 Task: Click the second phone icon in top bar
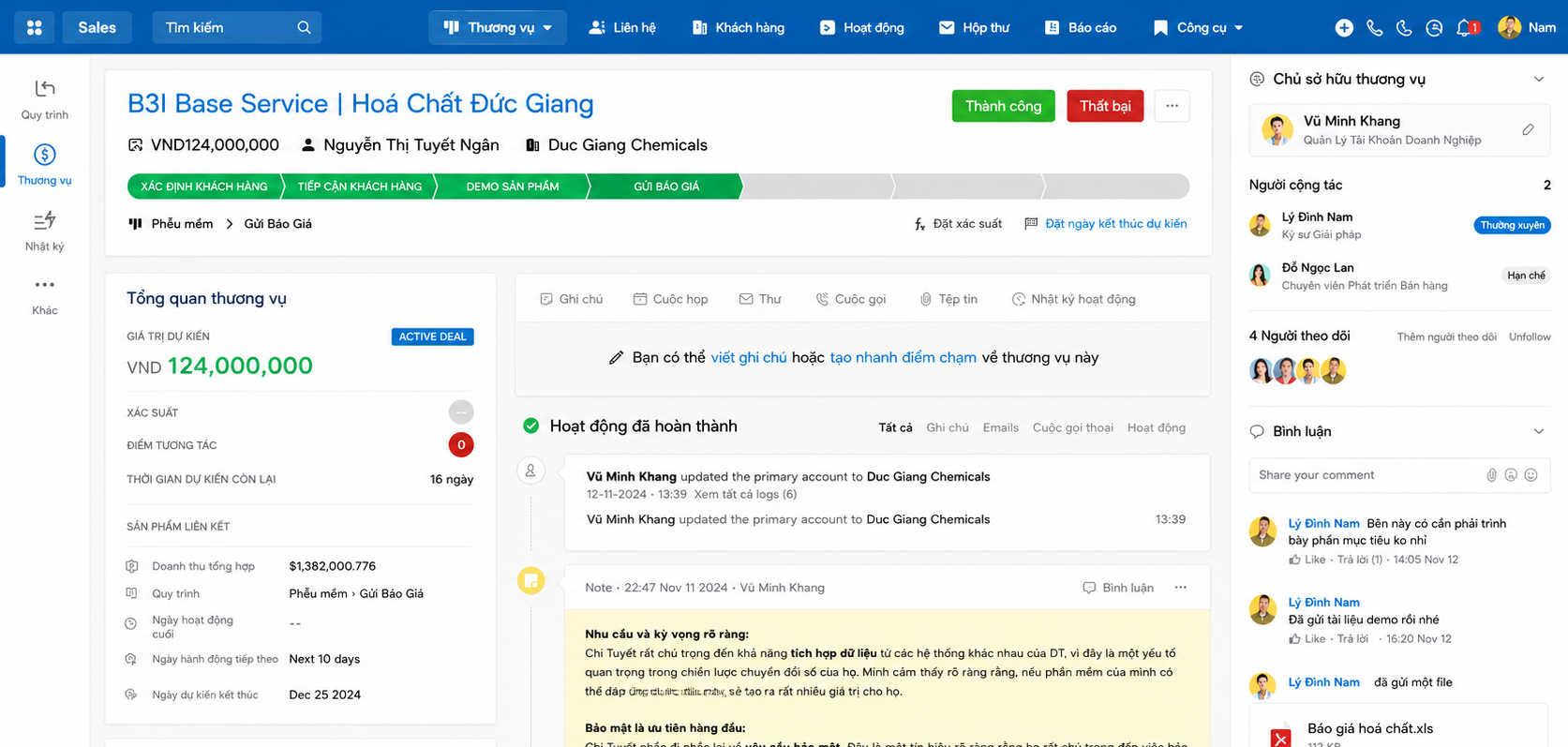click(1404, 27)
